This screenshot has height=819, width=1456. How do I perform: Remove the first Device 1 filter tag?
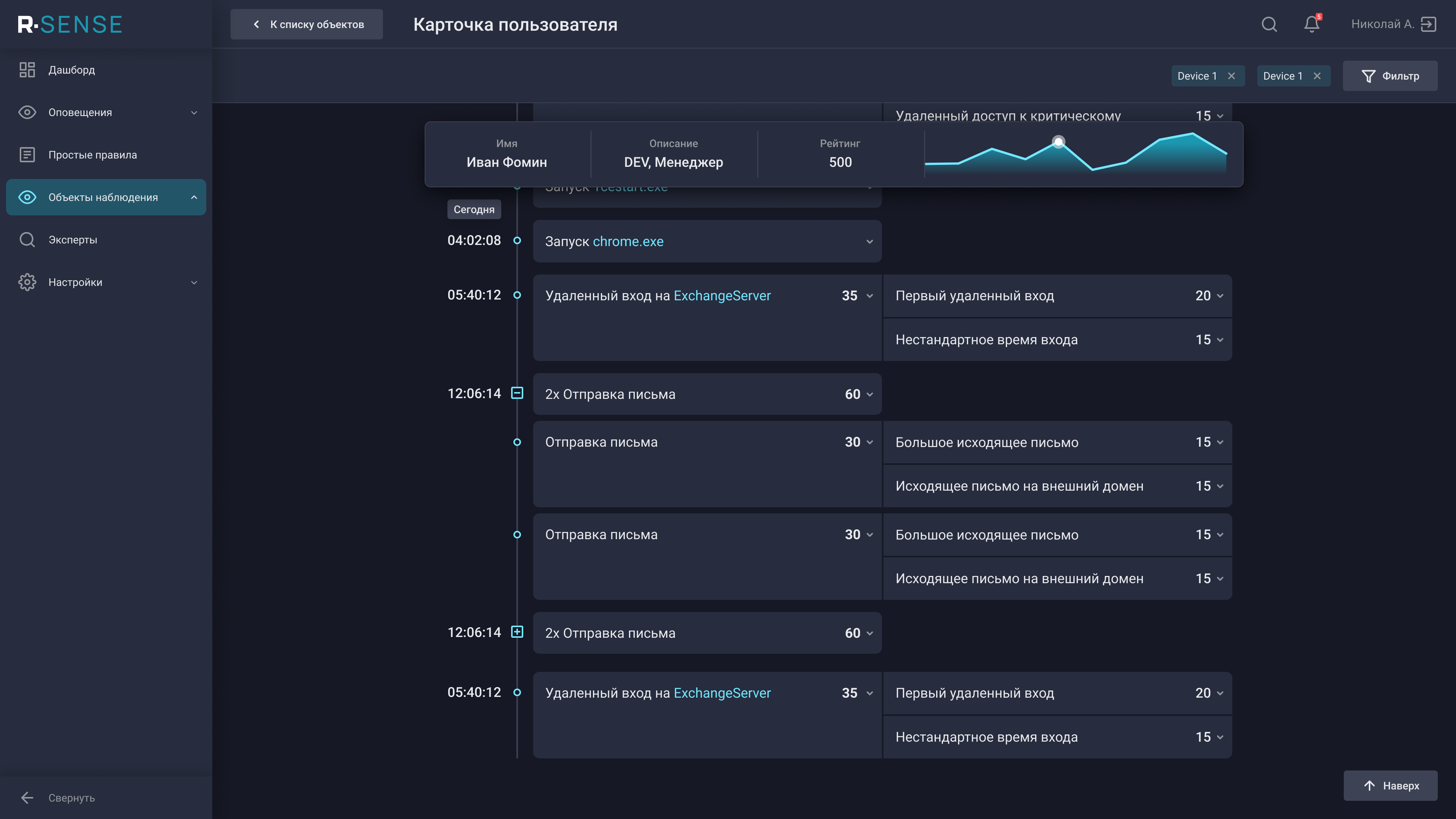click(x=1232, y=76)
